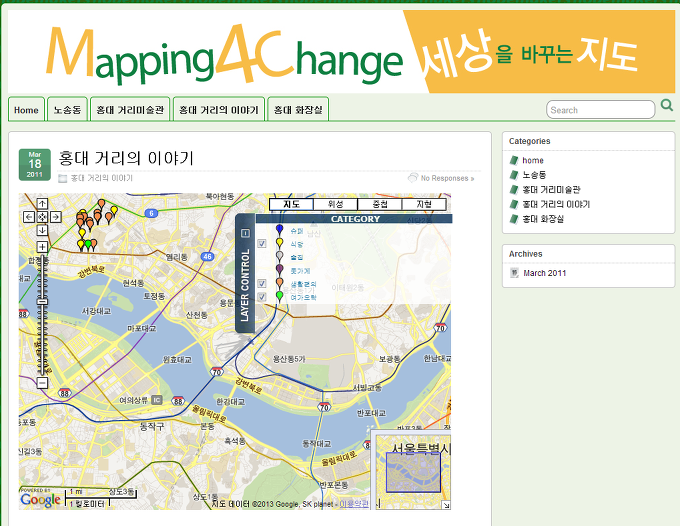Click in the Search input field
This screenshot has width=680, height=526.
tap(600, 110)
